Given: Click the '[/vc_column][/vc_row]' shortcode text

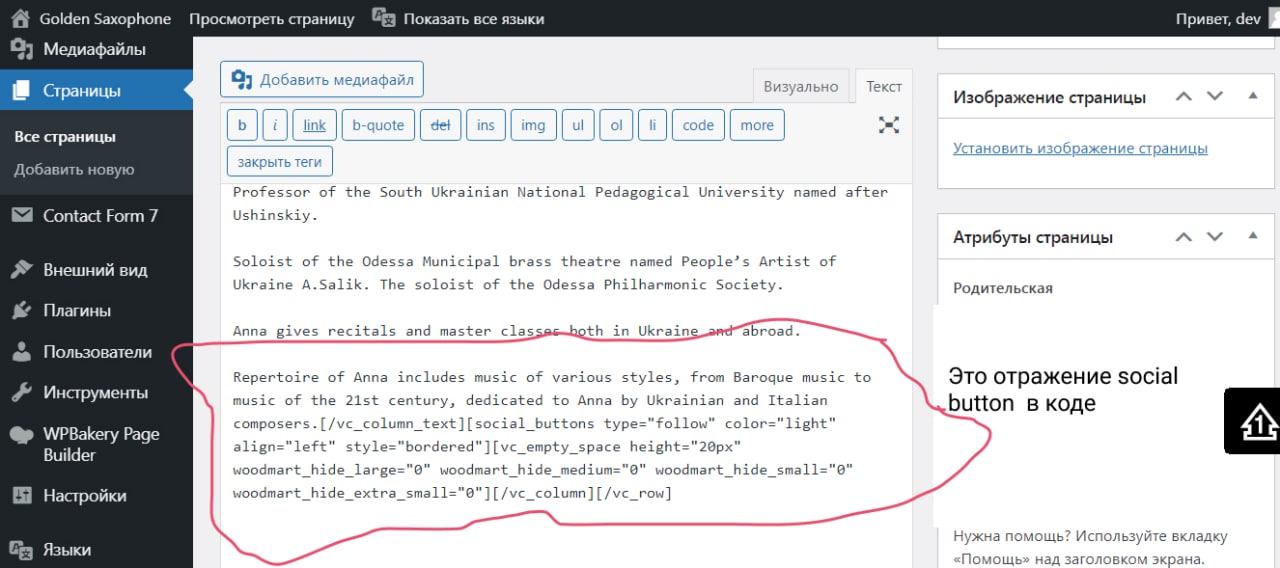Looking at the screenshot, I should pos(582,493).
